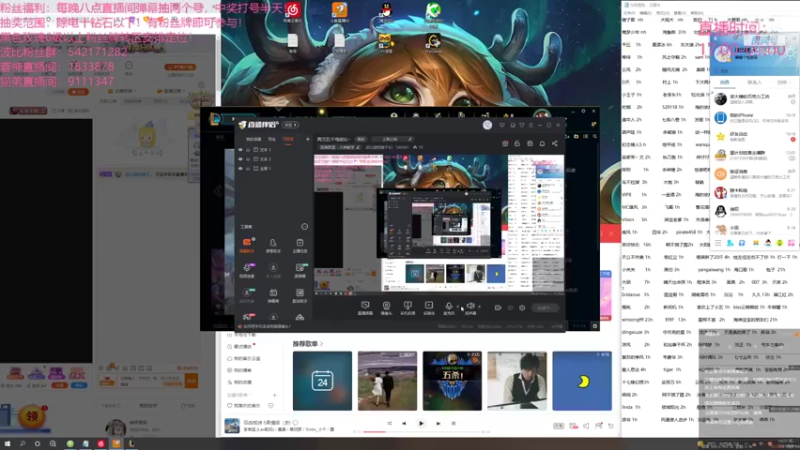Open version dropdown next to streaming app logo
Screen dimensions: 800x450
click(x=291, y=125)
